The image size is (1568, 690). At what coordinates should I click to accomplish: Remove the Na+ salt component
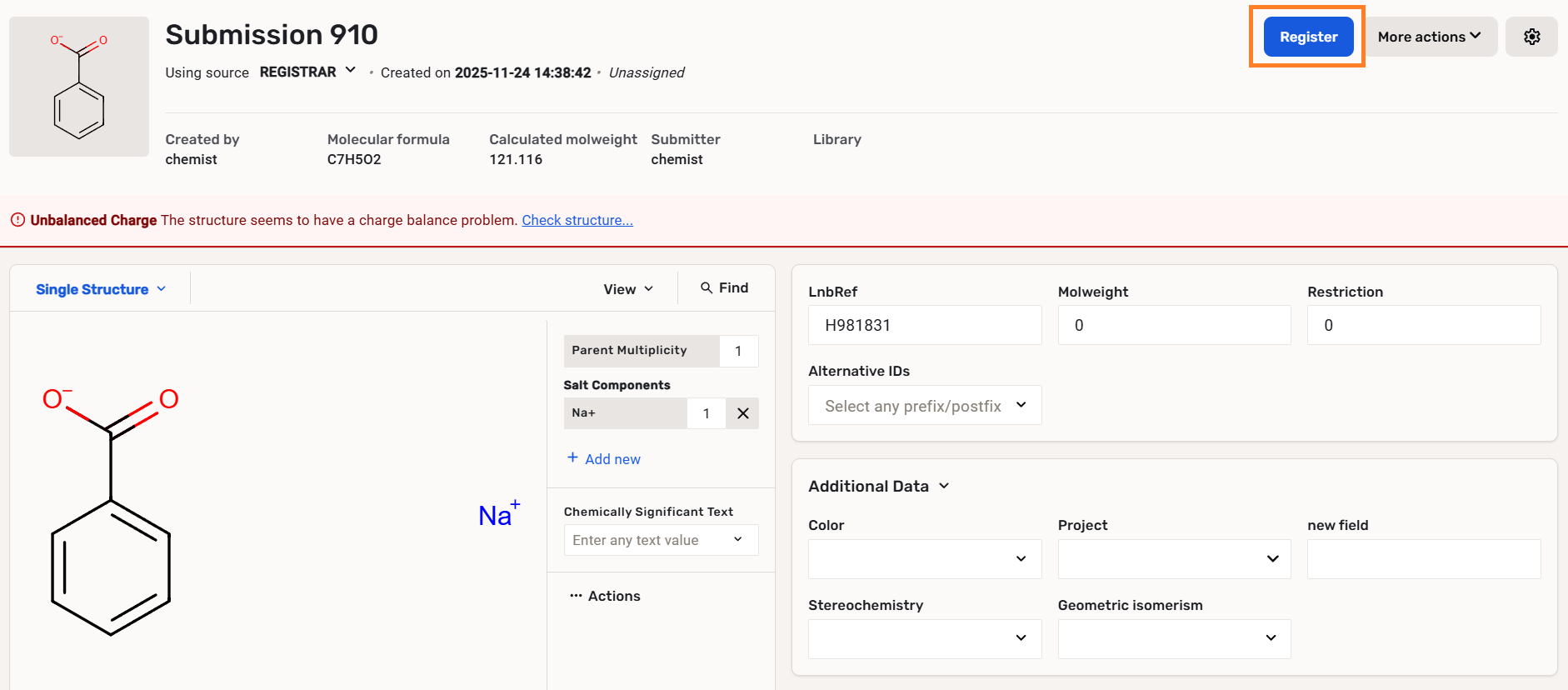pos(742,413)
